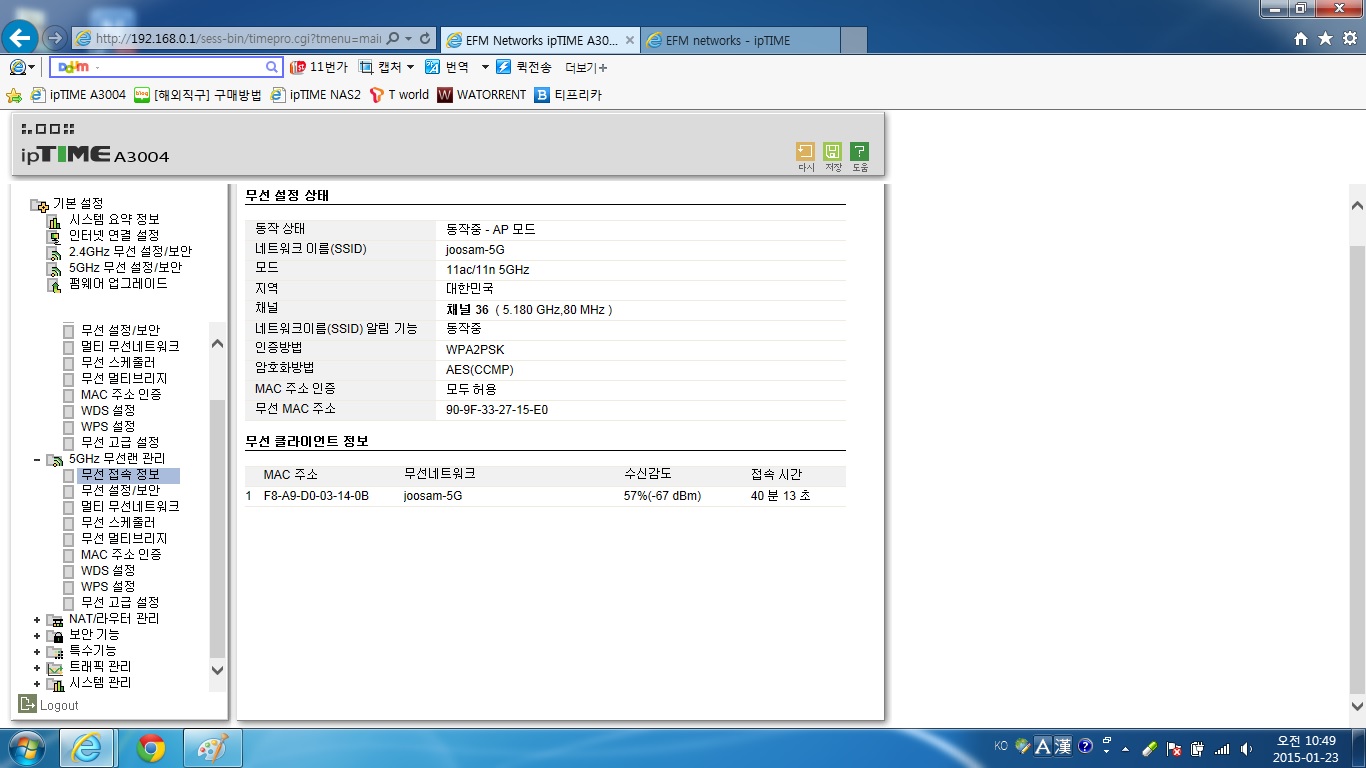The image size is (1366, 768).
Task: Open 인터넷 연결 설정 in sidebar
Action: coord(114,235)
